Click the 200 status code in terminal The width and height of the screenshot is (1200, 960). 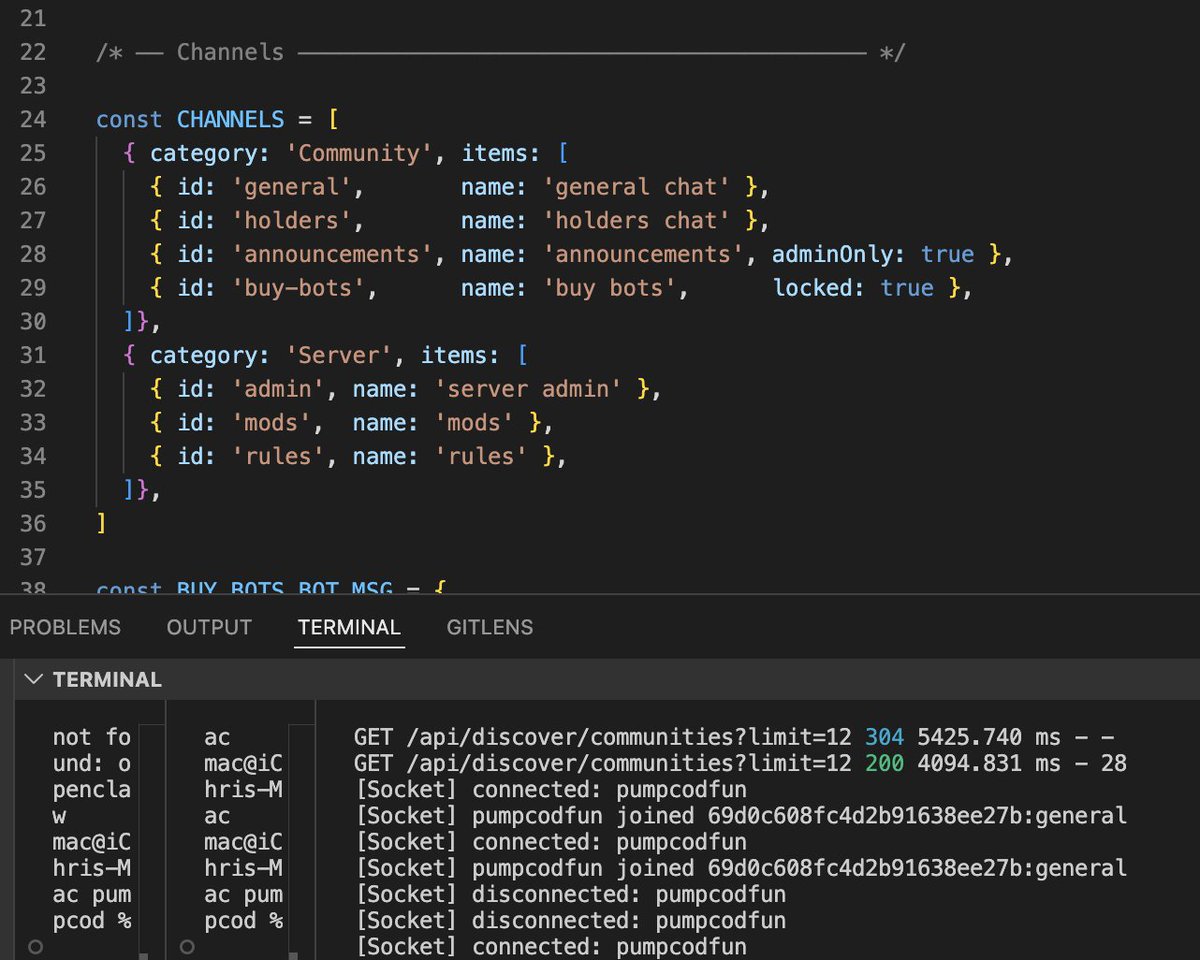pyautogui.click(x=884, y=763)
